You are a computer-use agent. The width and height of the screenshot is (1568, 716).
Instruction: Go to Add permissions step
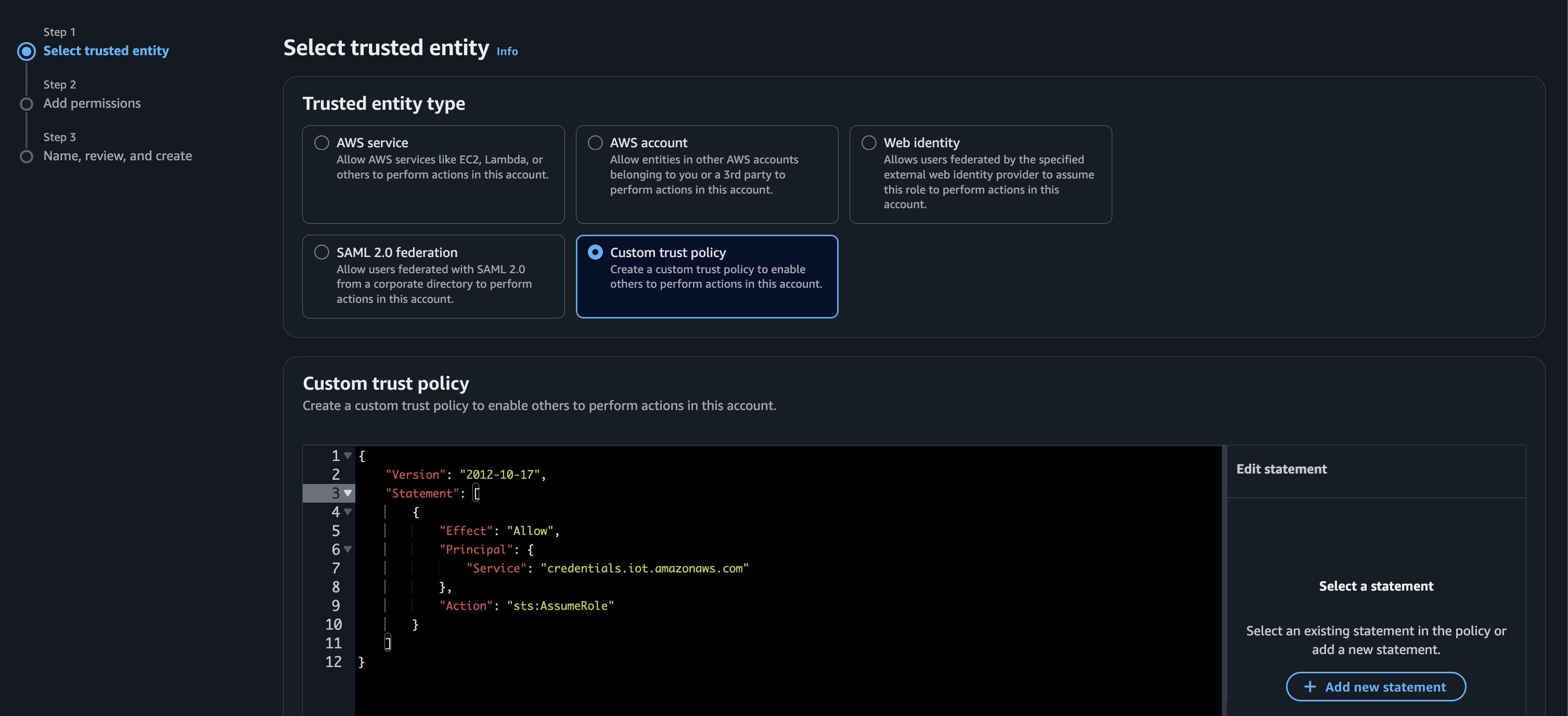(x=92, y=104)
